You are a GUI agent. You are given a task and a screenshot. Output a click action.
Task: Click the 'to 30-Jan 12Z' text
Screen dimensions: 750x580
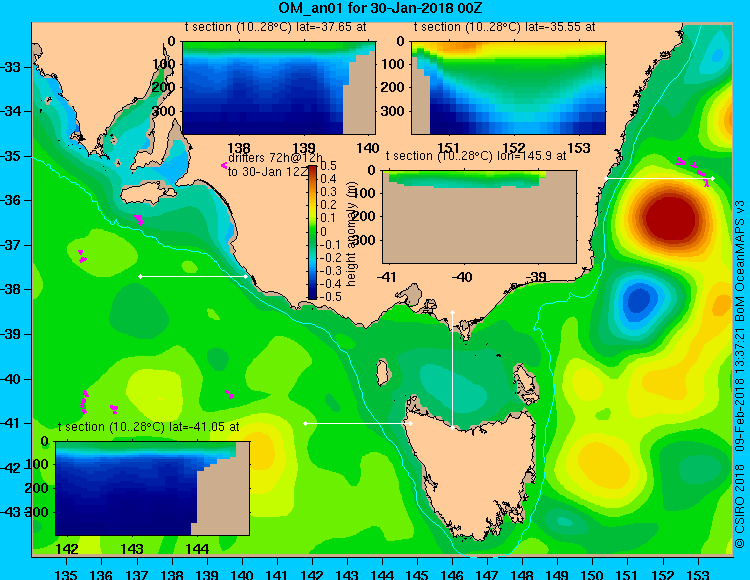pyautogui.click(x=267, y=172)
